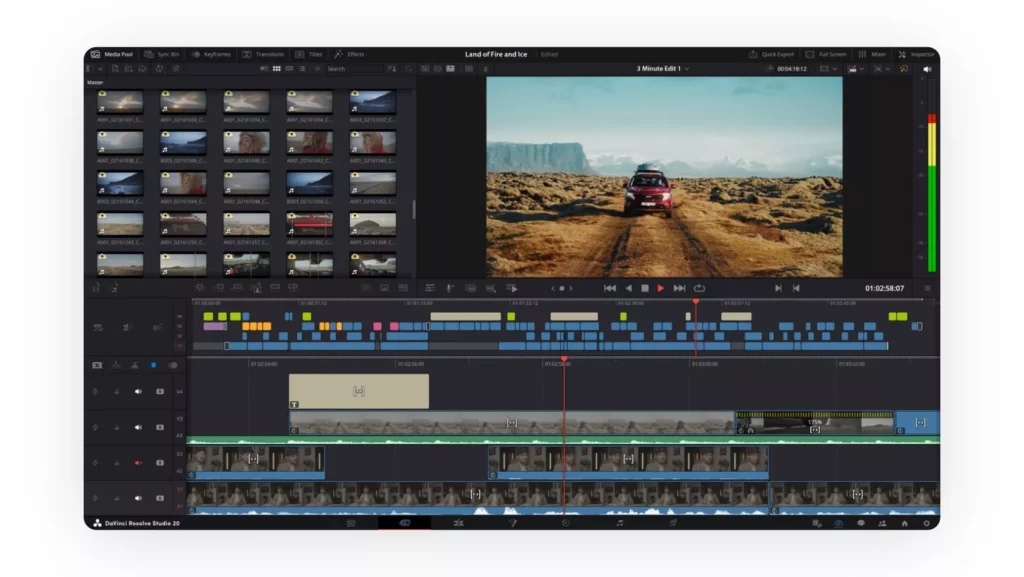Open the Fusion page

pos(511,525)
